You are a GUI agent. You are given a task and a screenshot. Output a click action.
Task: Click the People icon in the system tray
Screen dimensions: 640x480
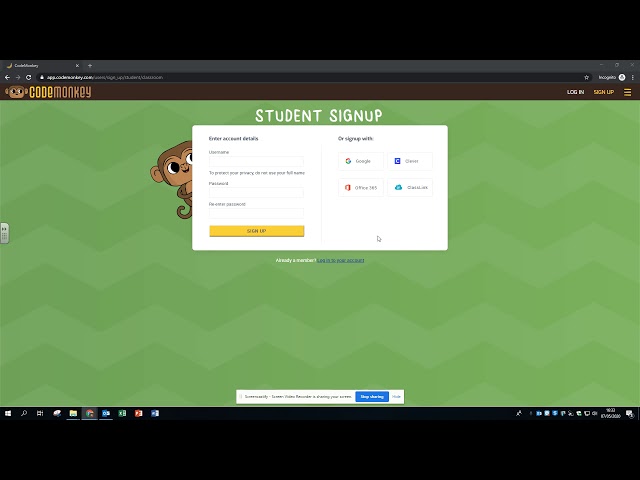tap(519, 413)
